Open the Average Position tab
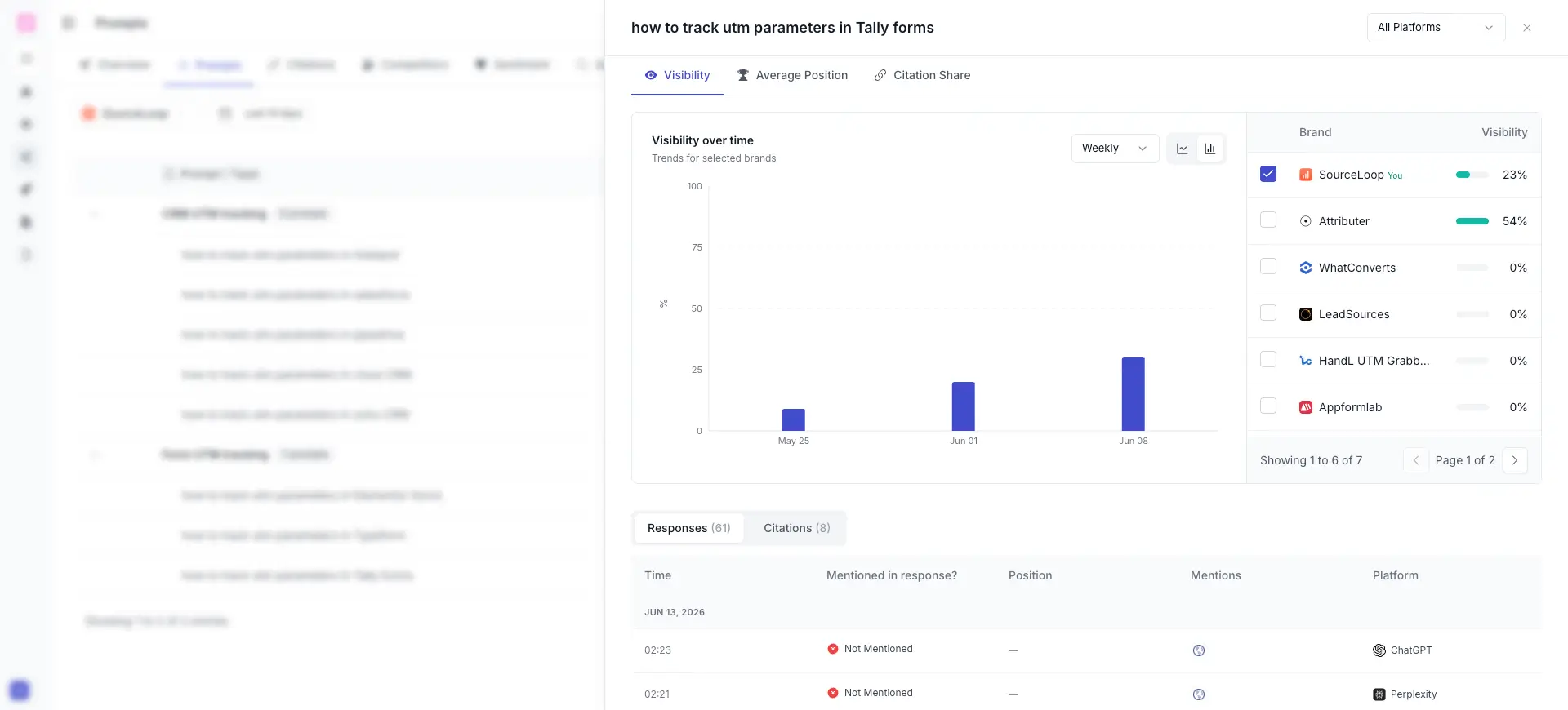The image size is (1568, 710). coord(792,75)
